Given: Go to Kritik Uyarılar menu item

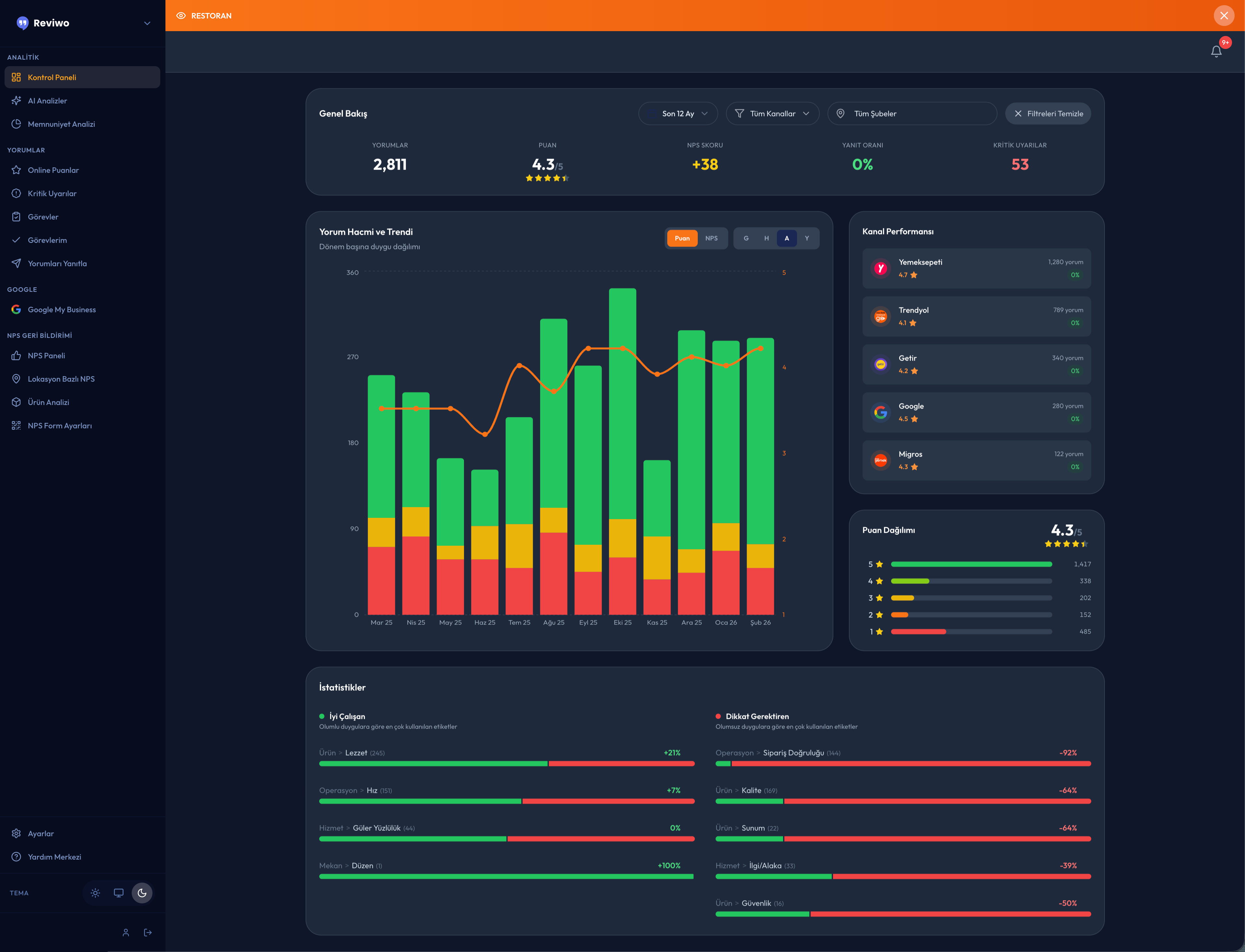Looking at the screenshot, I should tap(52, 194).
